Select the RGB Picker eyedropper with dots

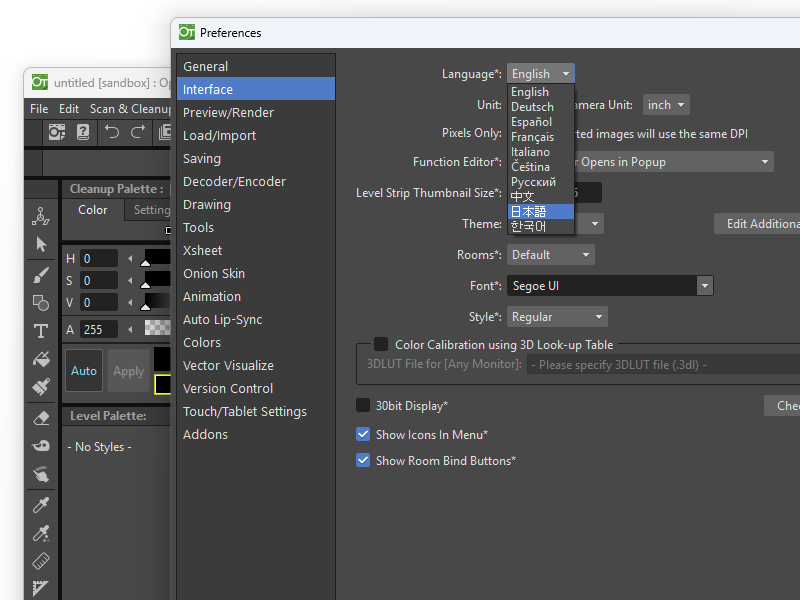click(41, 533)
